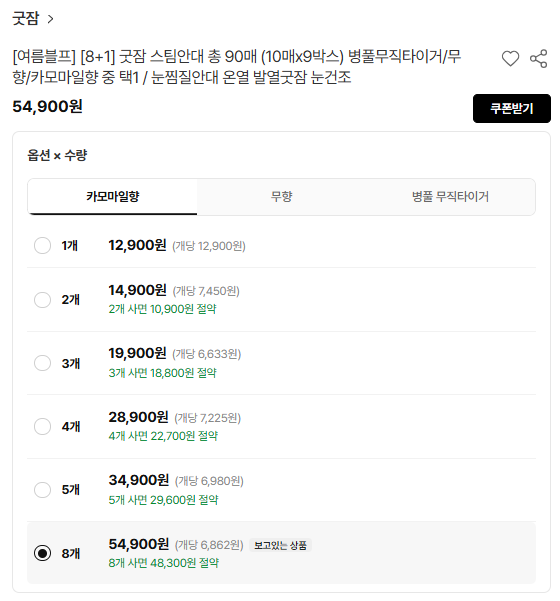The image size is (560, 601).
Task: Click the 굿잠 brand link
Action: point(26,18)
